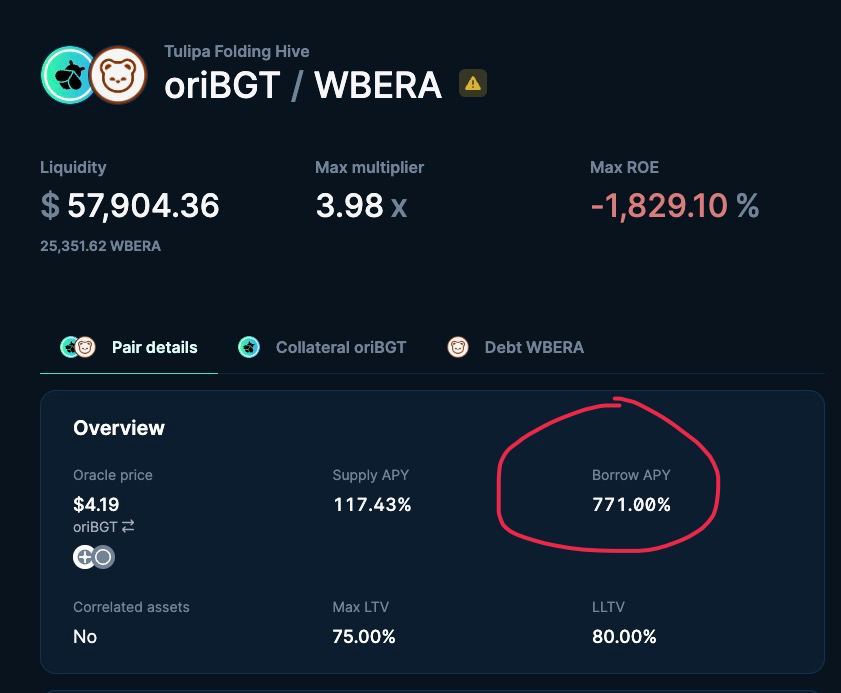Click the Tulipa Folding Hive label
841x693 pixels.
pyautogui.click(x=237, y=51)
